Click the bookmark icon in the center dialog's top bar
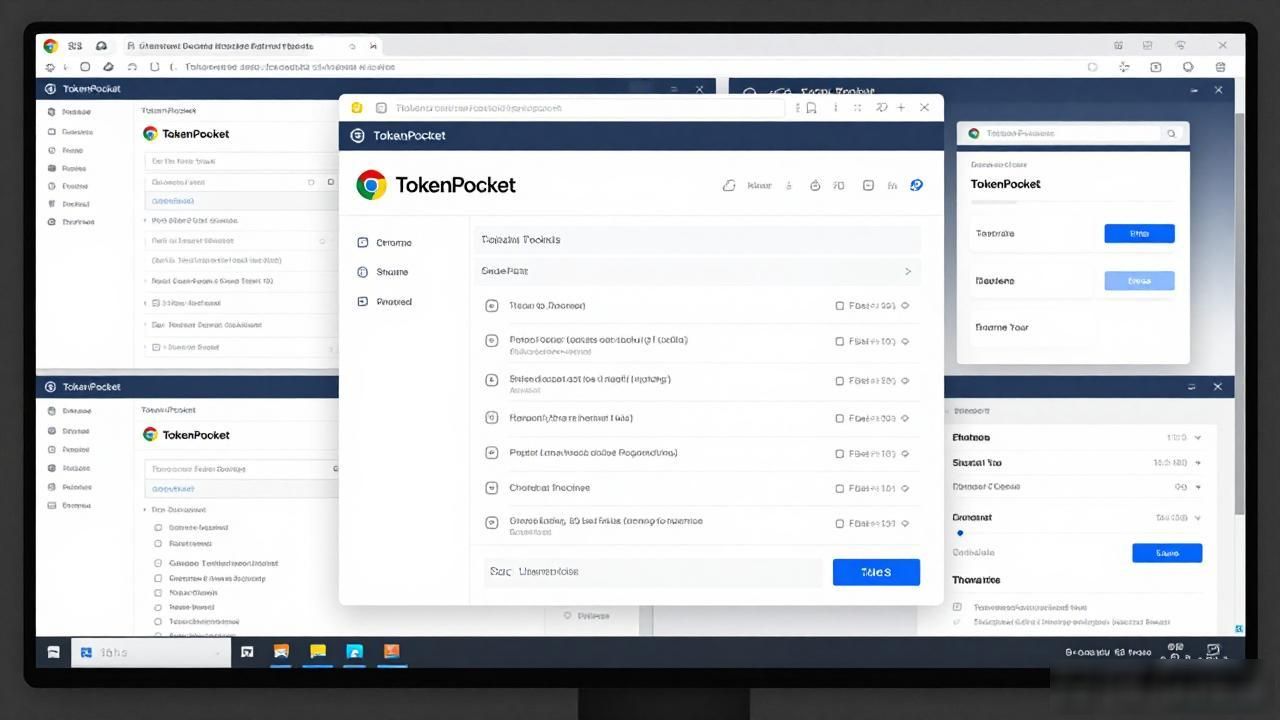Screen dimensions: 1280x720 [812, 108]
